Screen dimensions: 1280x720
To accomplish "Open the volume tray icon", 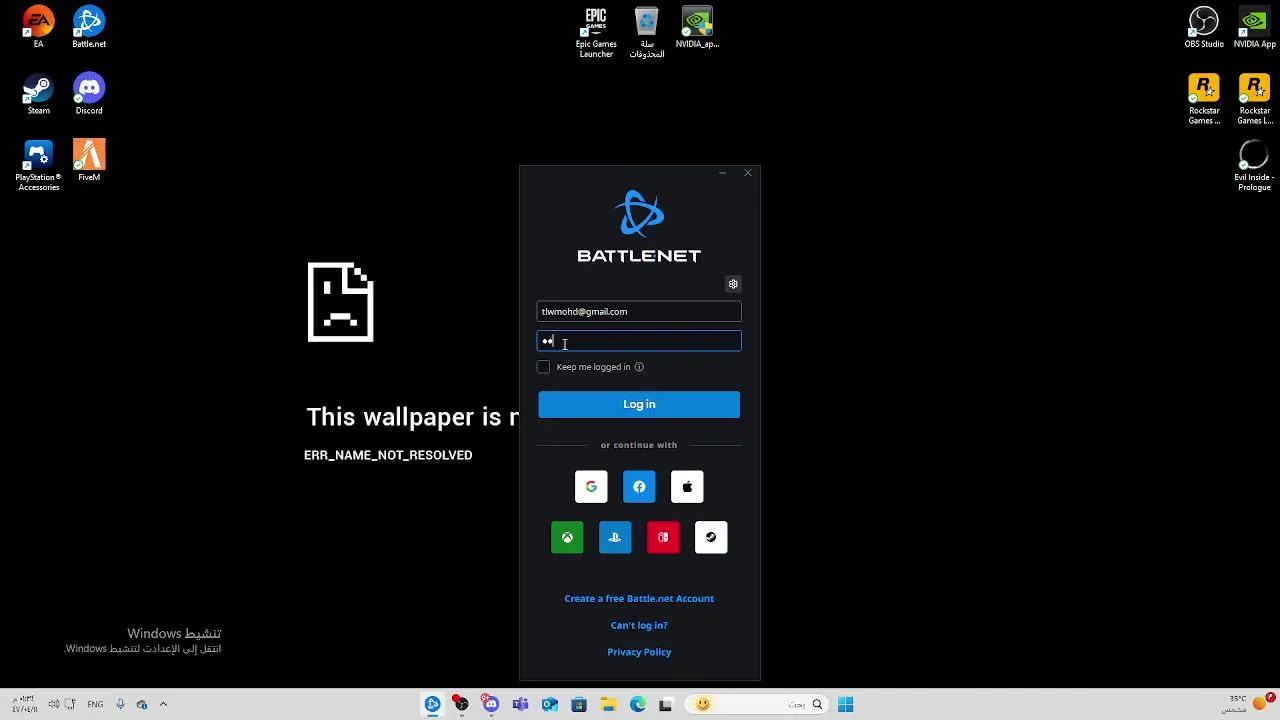I will point(54,705).
